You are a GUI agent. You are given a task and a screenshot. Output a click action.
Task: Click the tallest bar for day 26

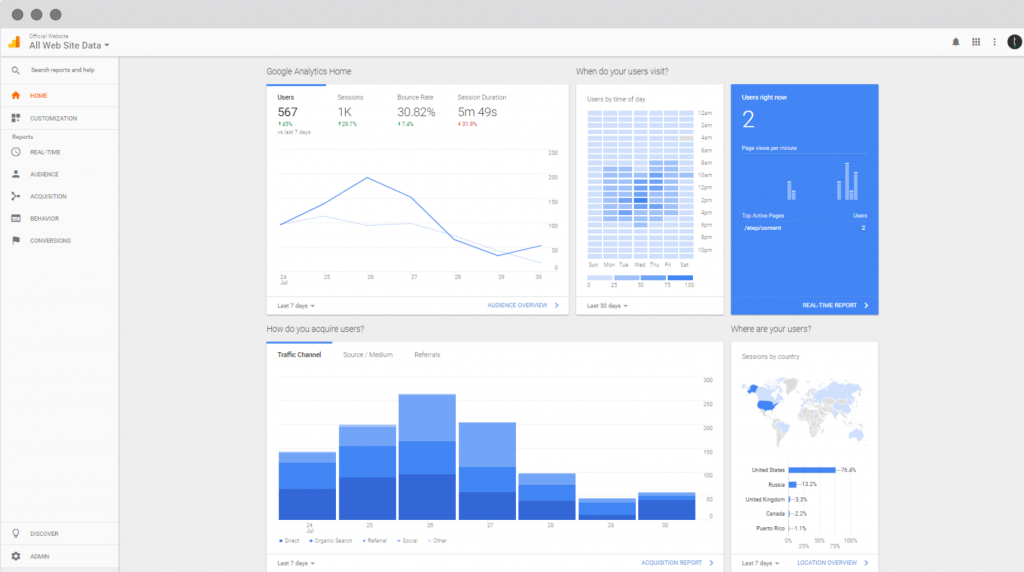(427, 457)
